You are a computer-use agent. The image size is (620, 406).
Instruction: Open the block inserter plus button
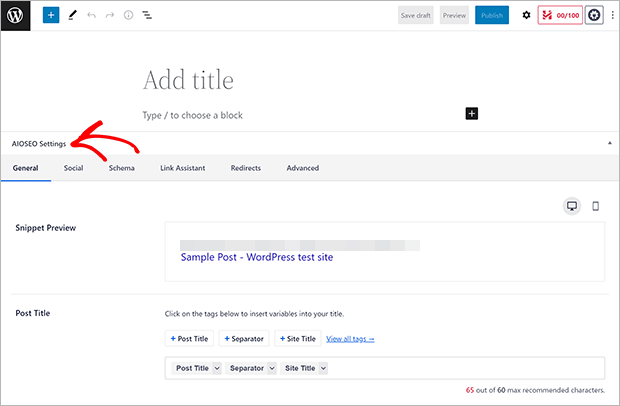coord(51,16)
